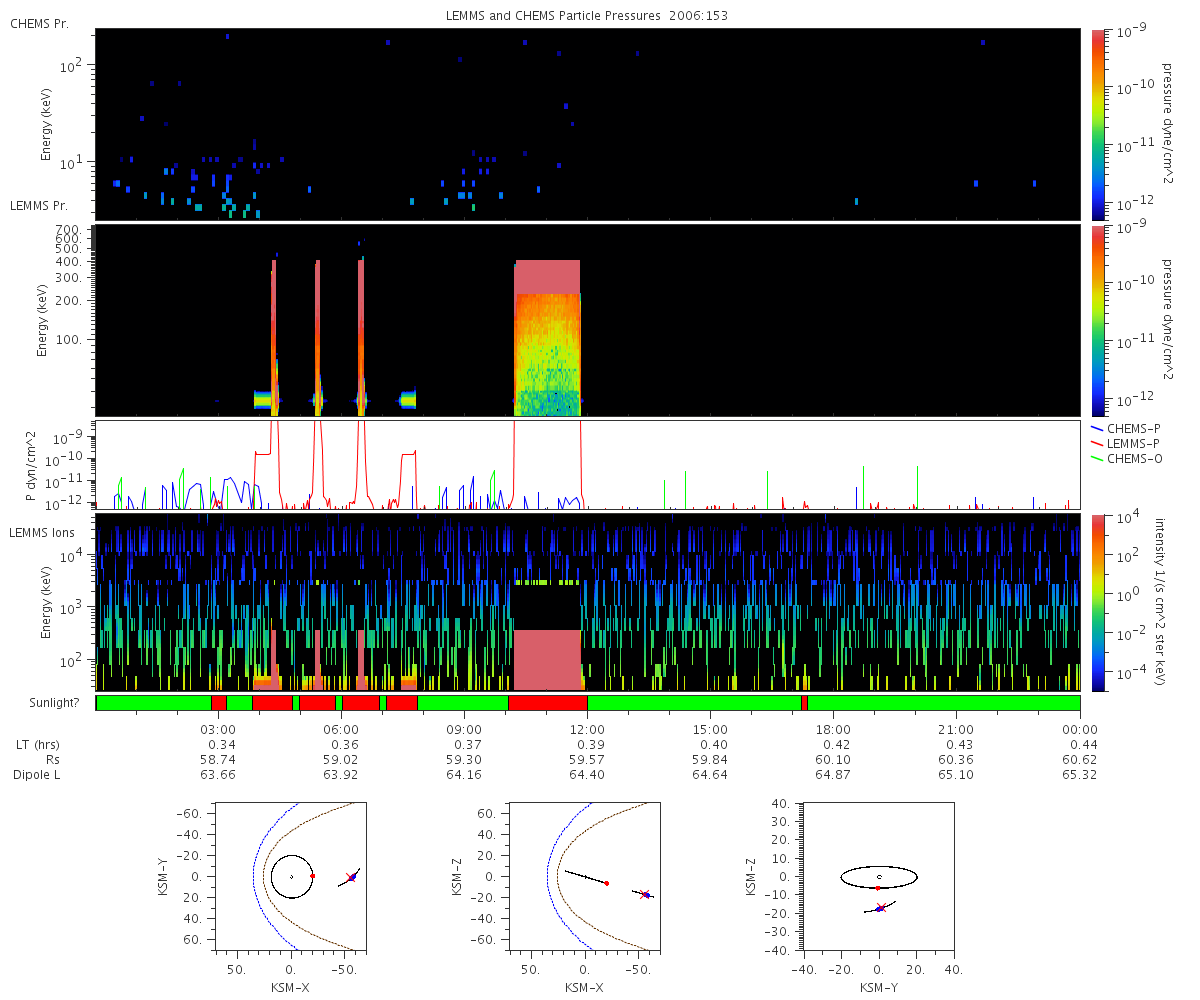Click spacecraft cross marker in KSM-X/KSM-Z plot
The image size is (1200, 1000).
coord(645,894)
